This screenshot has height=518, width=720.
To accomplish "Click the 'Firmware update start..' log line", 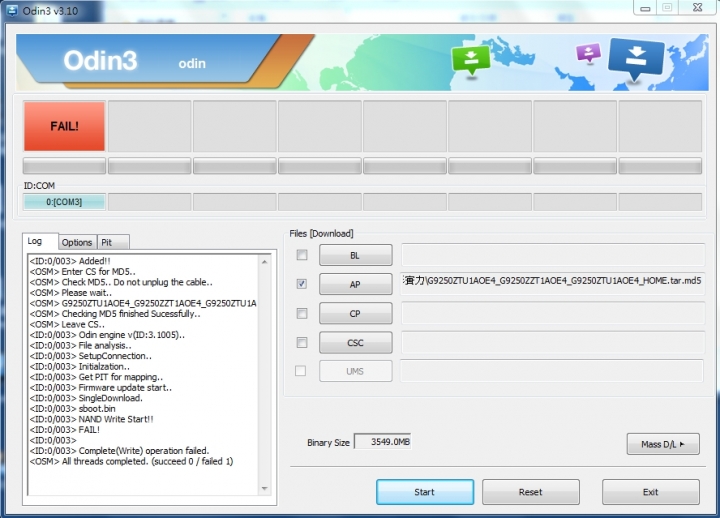I will tap(101, 387).
